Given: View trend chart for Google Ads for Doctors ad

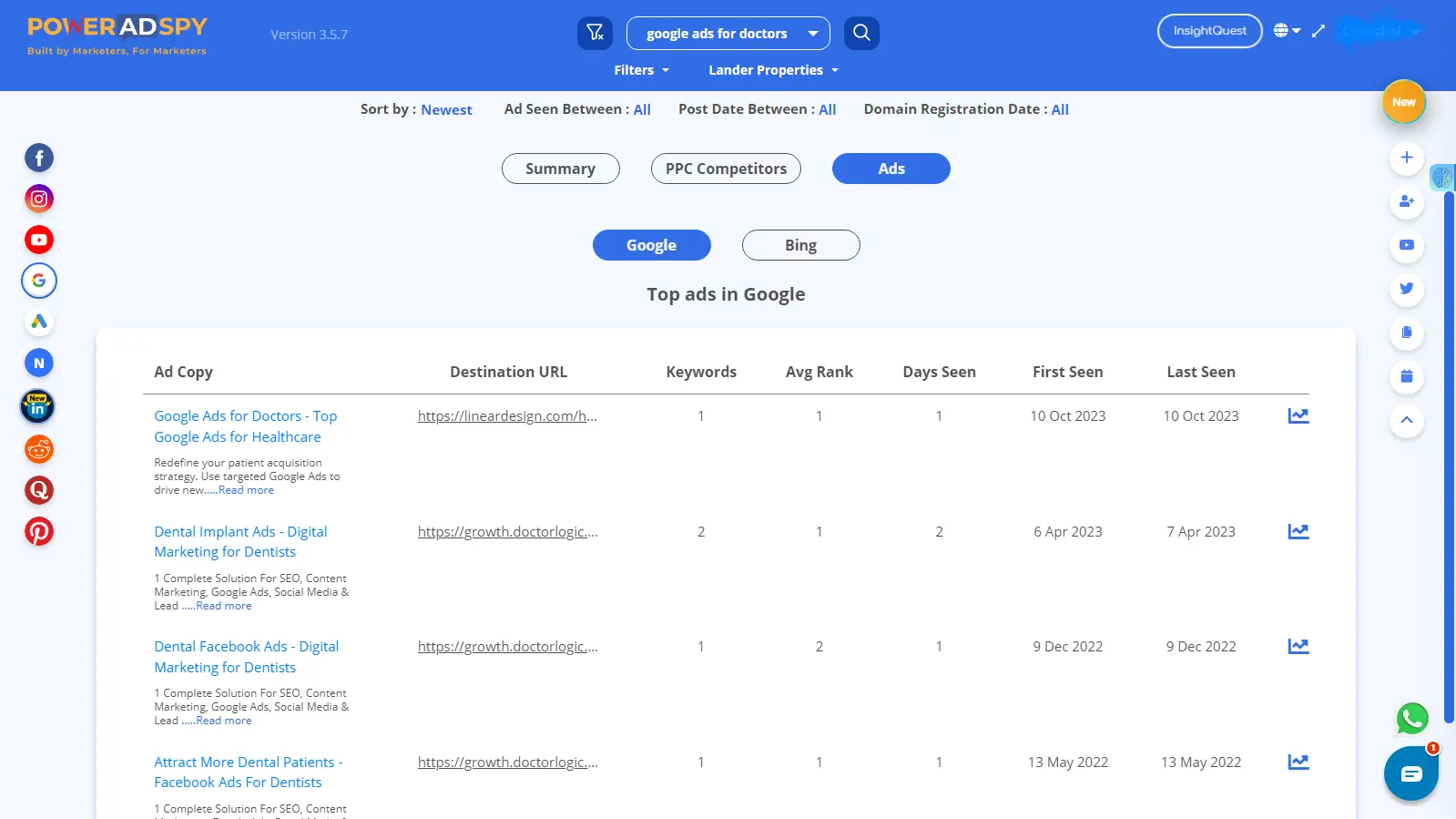Looking at the screenshot, I should point(1298,416).
